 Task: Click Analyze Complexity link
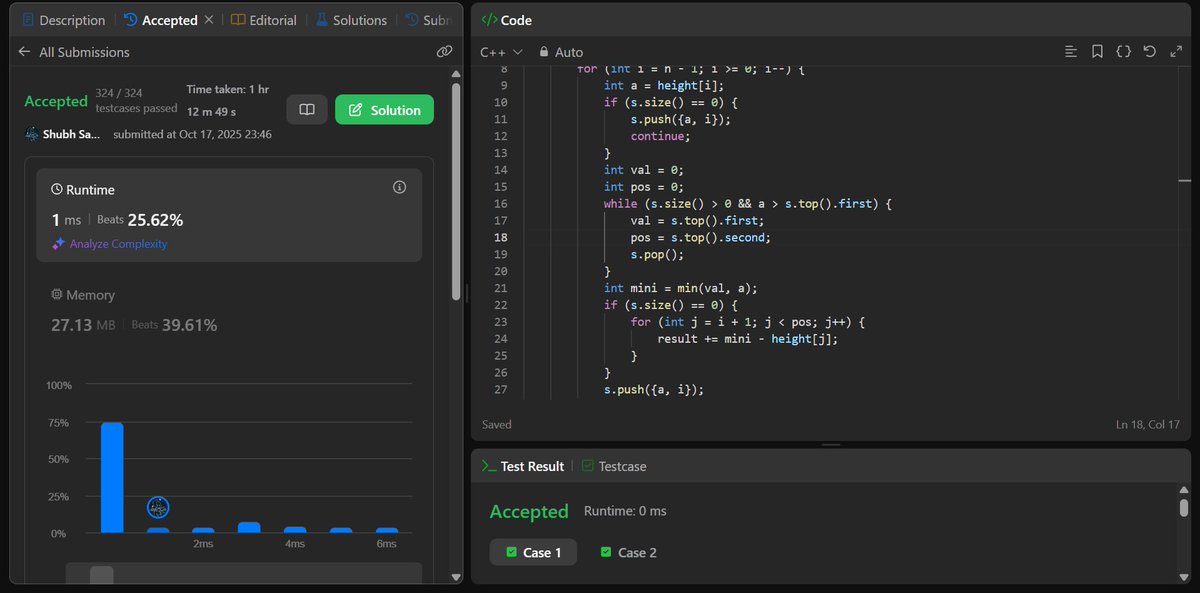pos(110,244)
